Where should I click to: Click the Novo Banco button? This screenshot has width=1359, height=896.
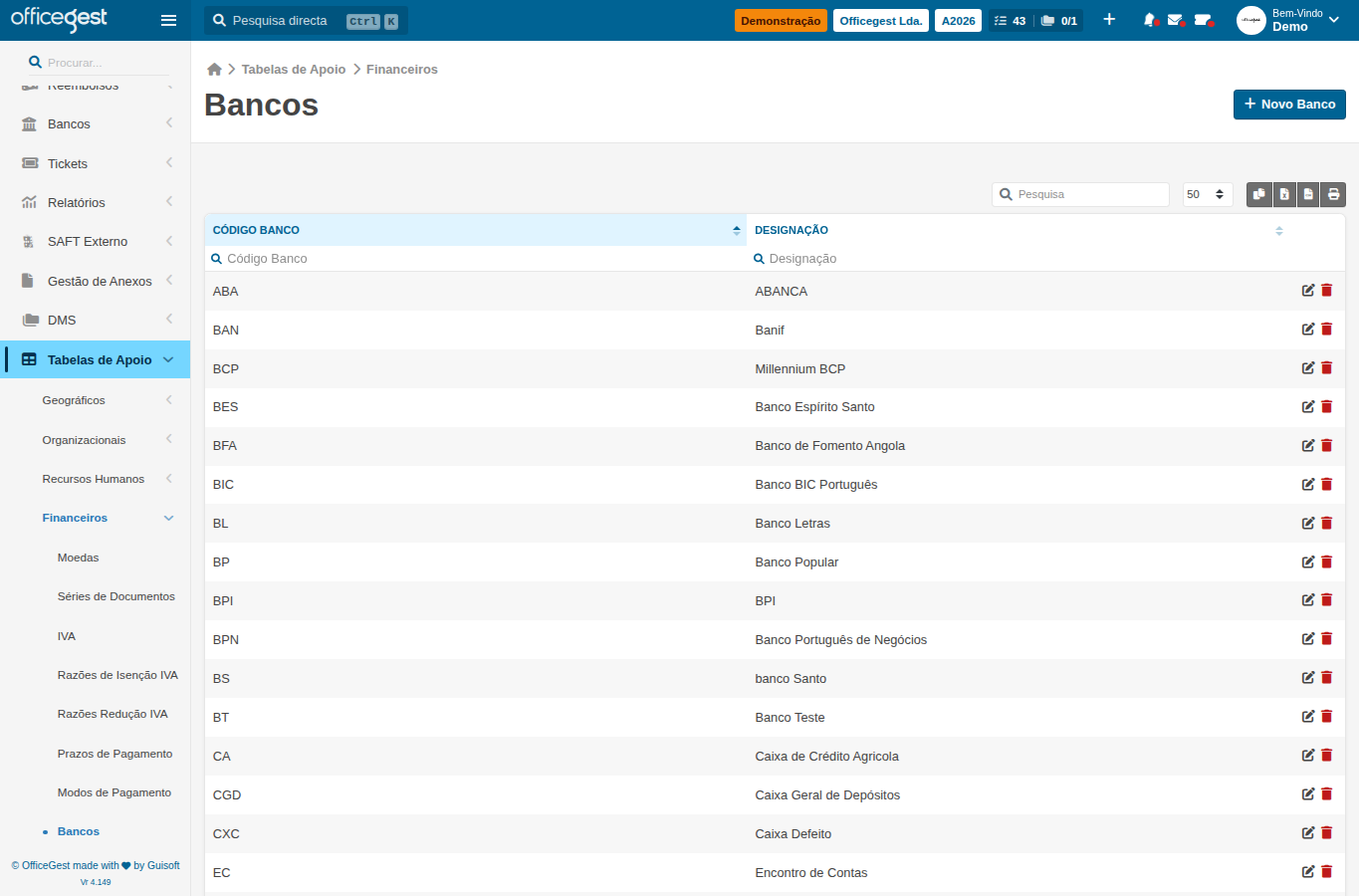point(1289,105)
